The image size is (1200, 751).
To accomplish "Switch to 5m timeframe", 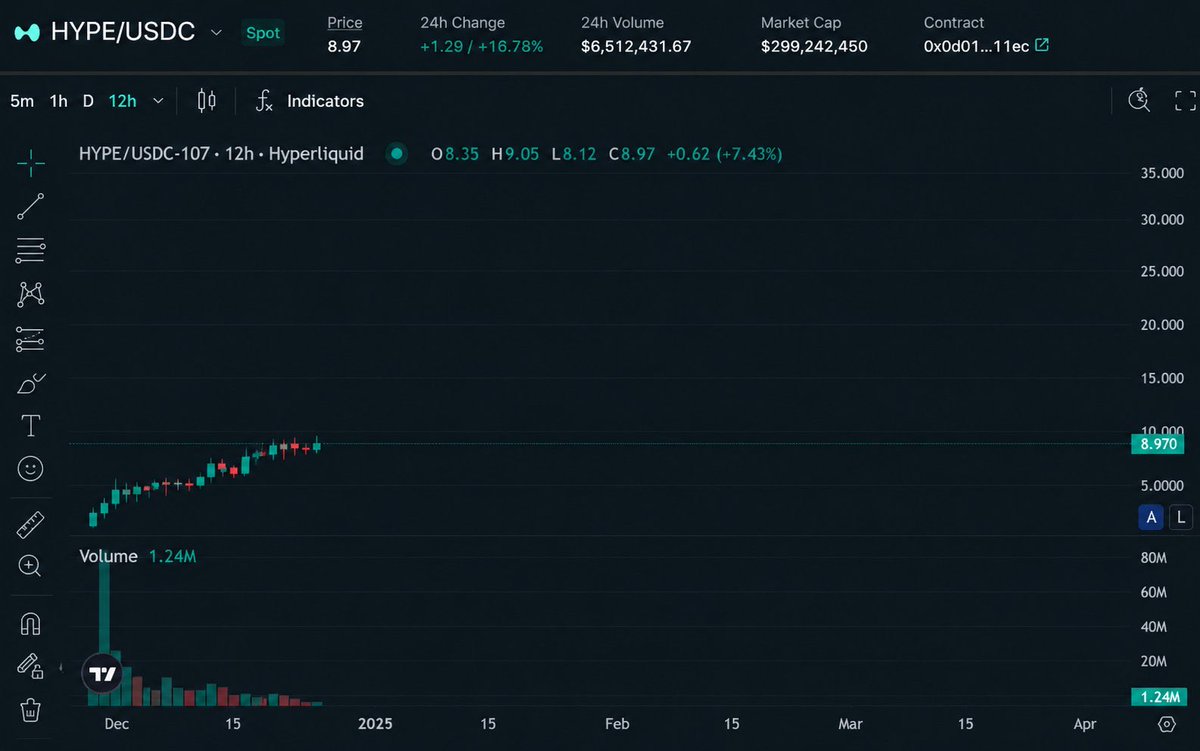I will (22, 101).
